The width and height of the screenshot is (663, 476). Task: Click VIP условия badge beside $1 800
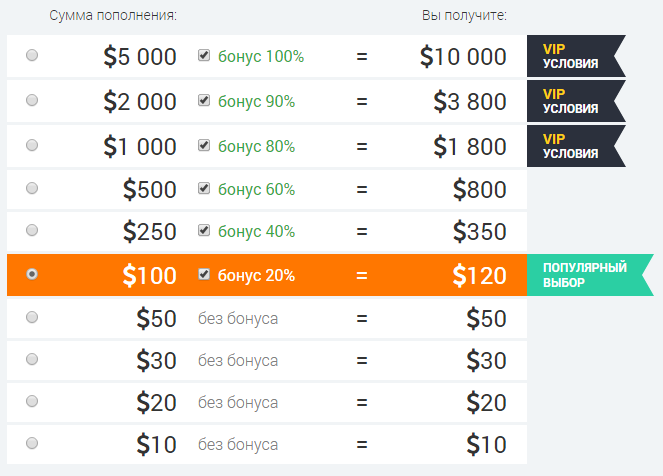(x=576, y=146)
